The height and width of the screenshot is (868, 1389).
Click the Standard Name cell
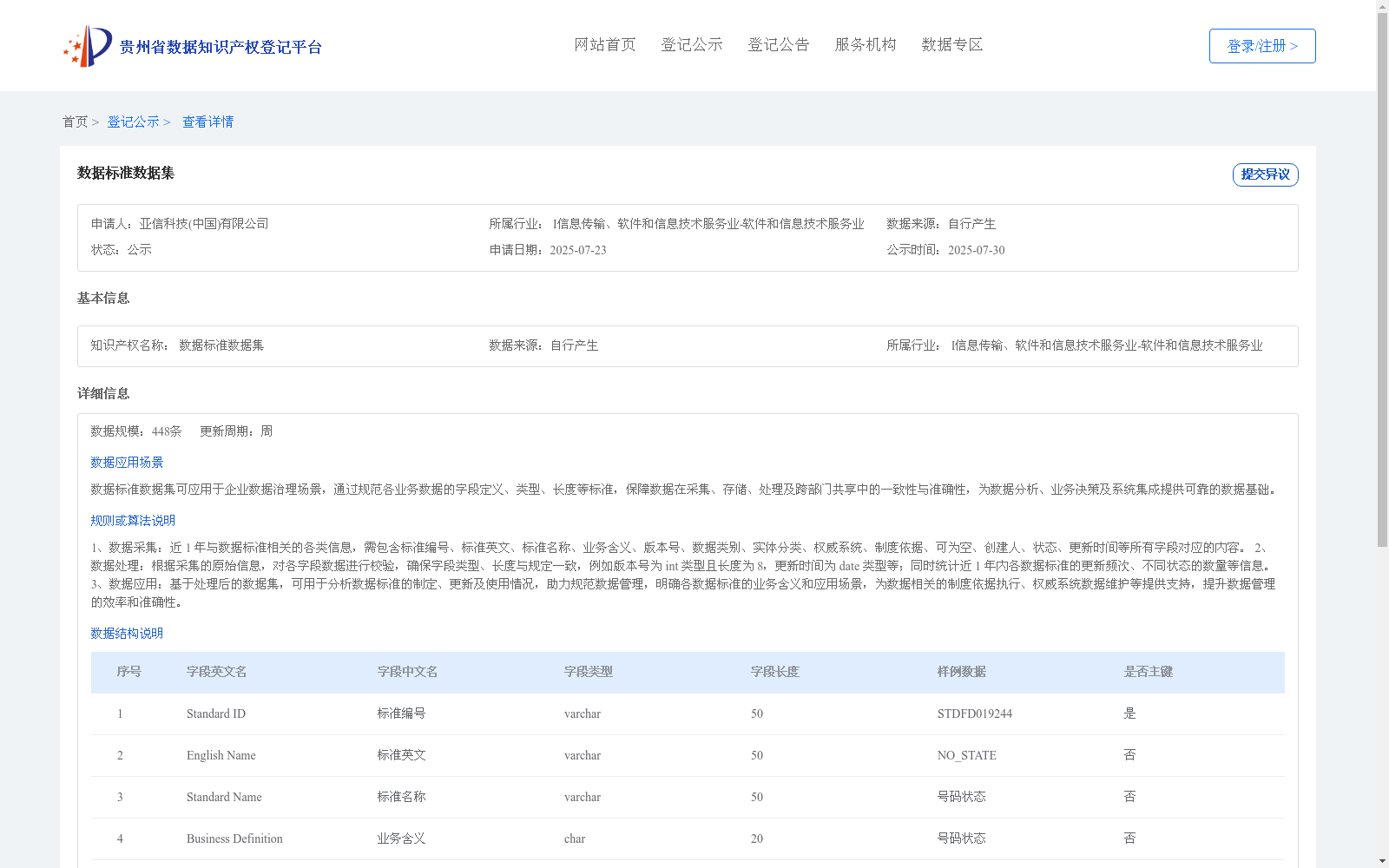224,797
